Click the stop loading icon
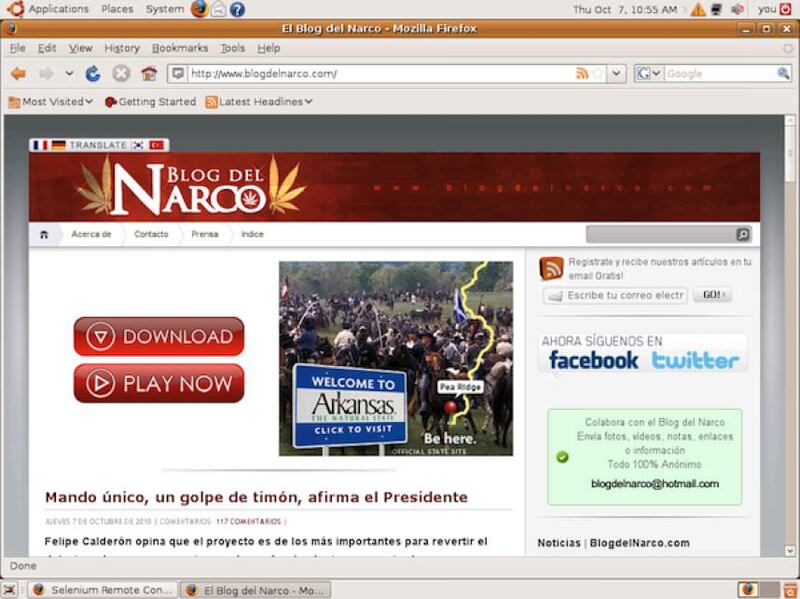 (x=121, y=74)
